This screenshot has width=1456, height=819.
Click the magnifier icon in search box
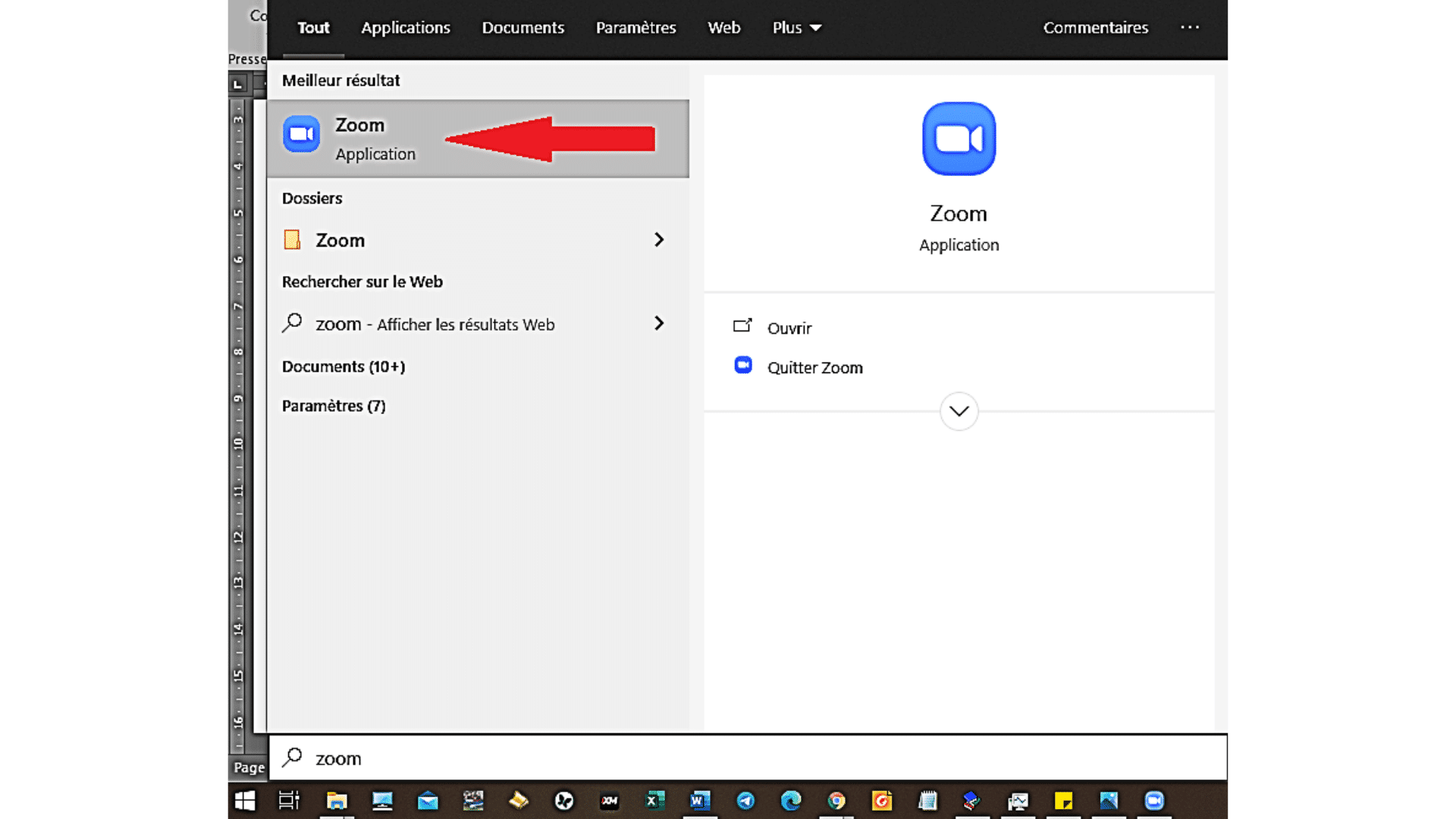tap(292, 758)
